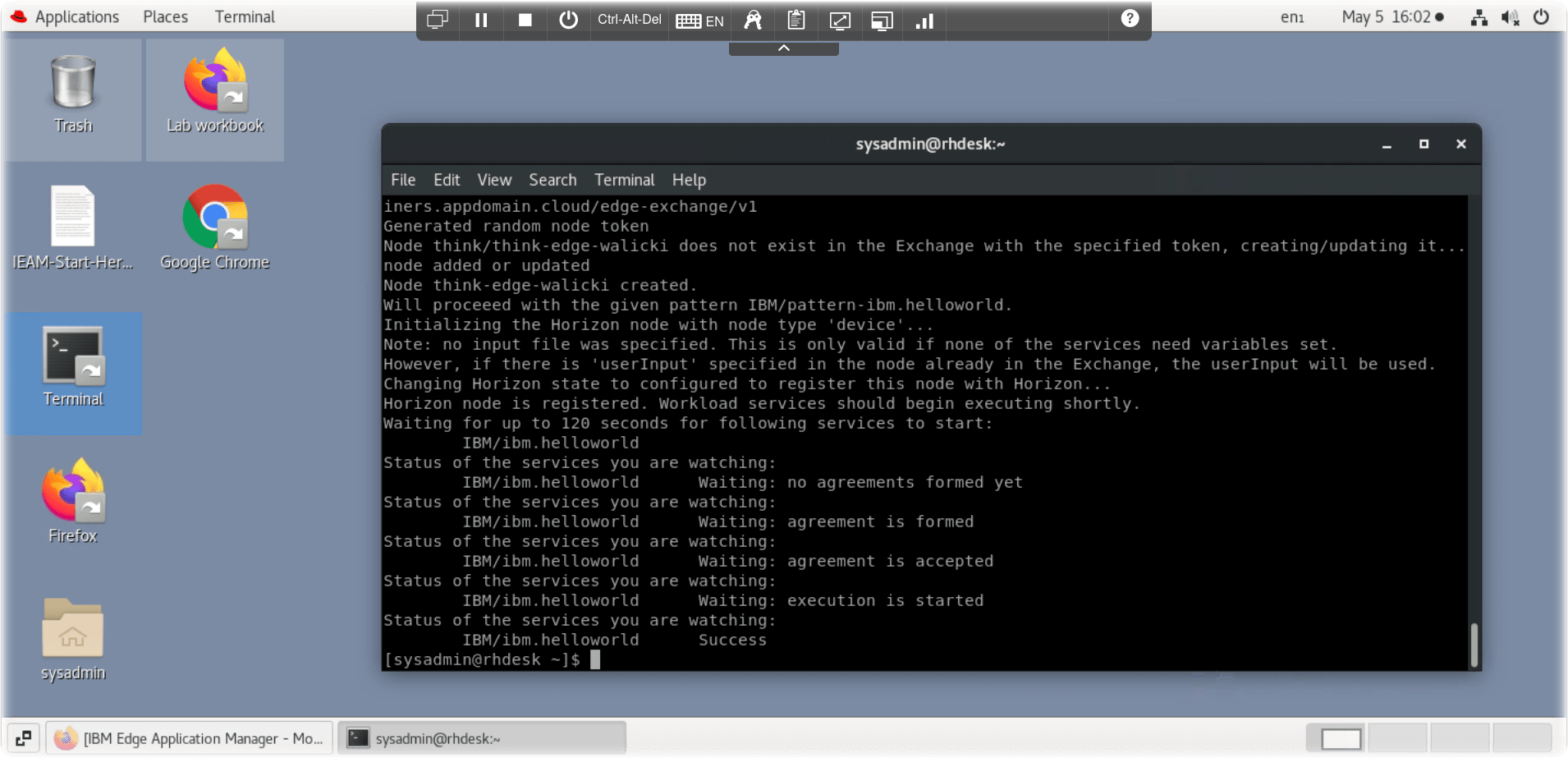Click 'Waiting: agreement is formed' text

tap(836, 521)
